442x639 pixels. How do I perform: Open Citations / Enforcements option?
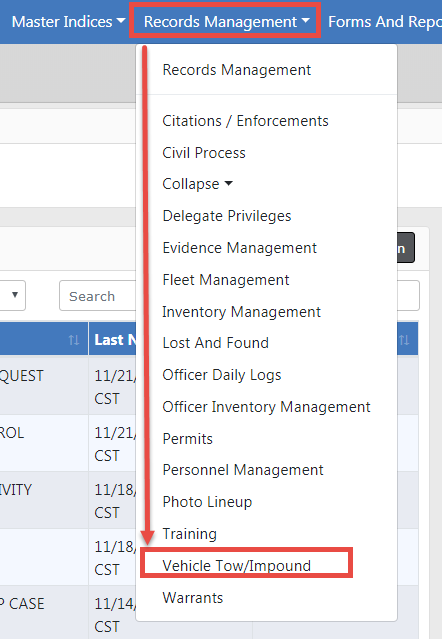[245, 121]
